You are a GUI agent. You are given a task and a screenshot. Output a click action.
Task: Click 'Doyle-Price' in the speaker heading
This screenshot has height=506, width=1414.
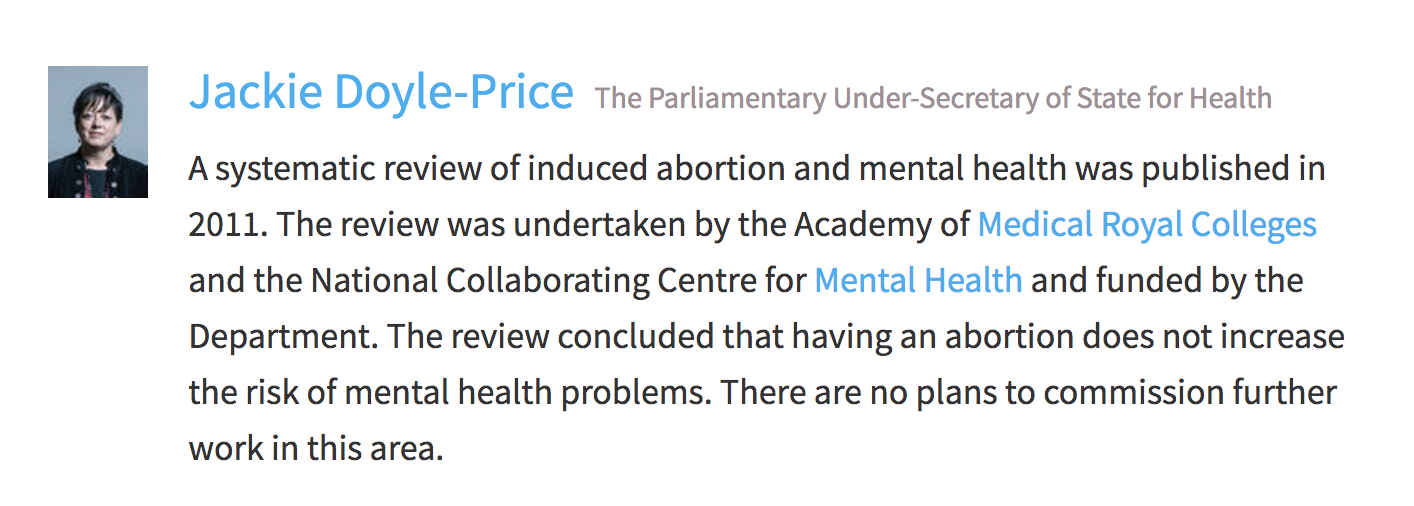coord(454,92)
